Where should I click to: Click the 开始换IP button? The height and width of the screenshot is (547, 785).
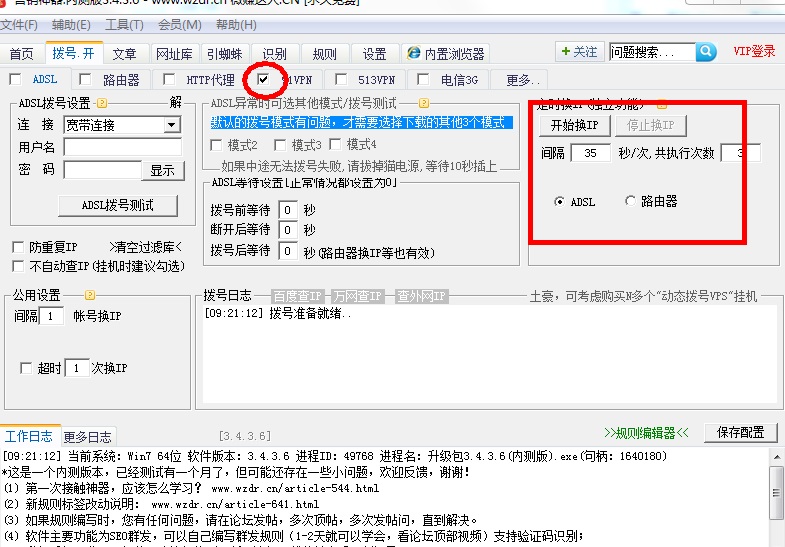[574, 125]
